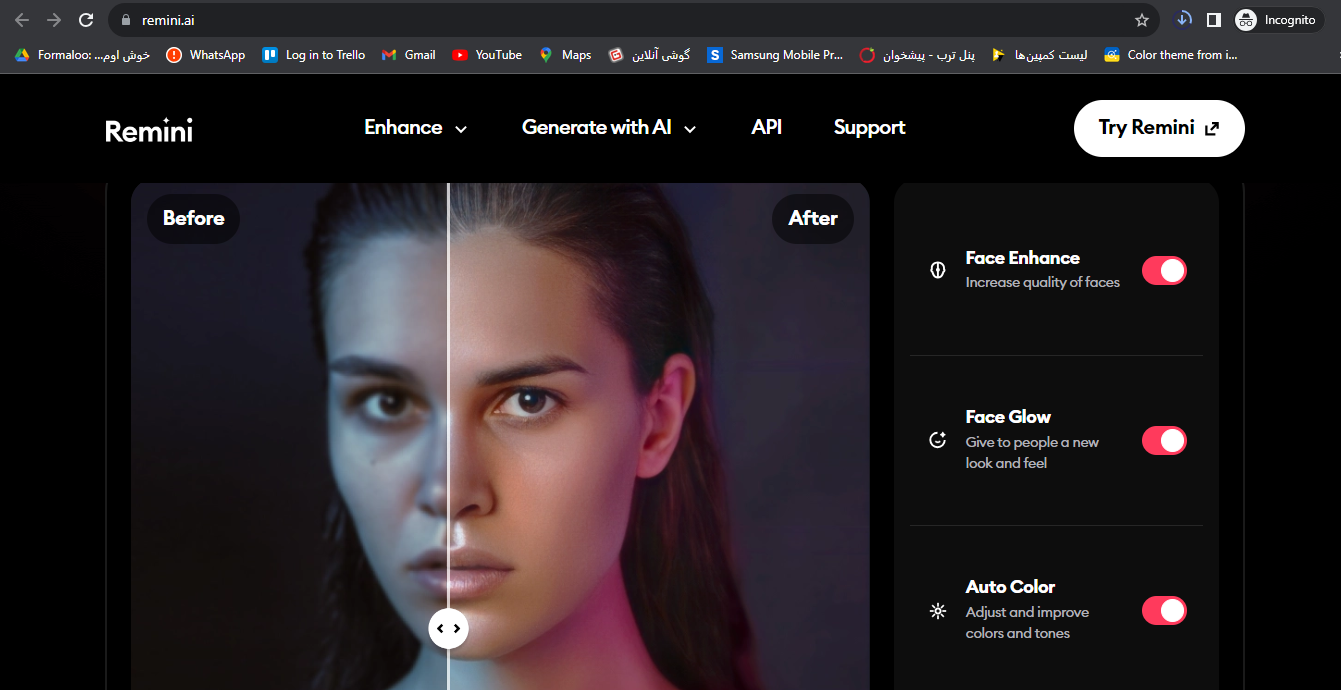Bookmark this page with star icon
The height and width of the screenshot is (690, 1341).
tap(1141, 20)
